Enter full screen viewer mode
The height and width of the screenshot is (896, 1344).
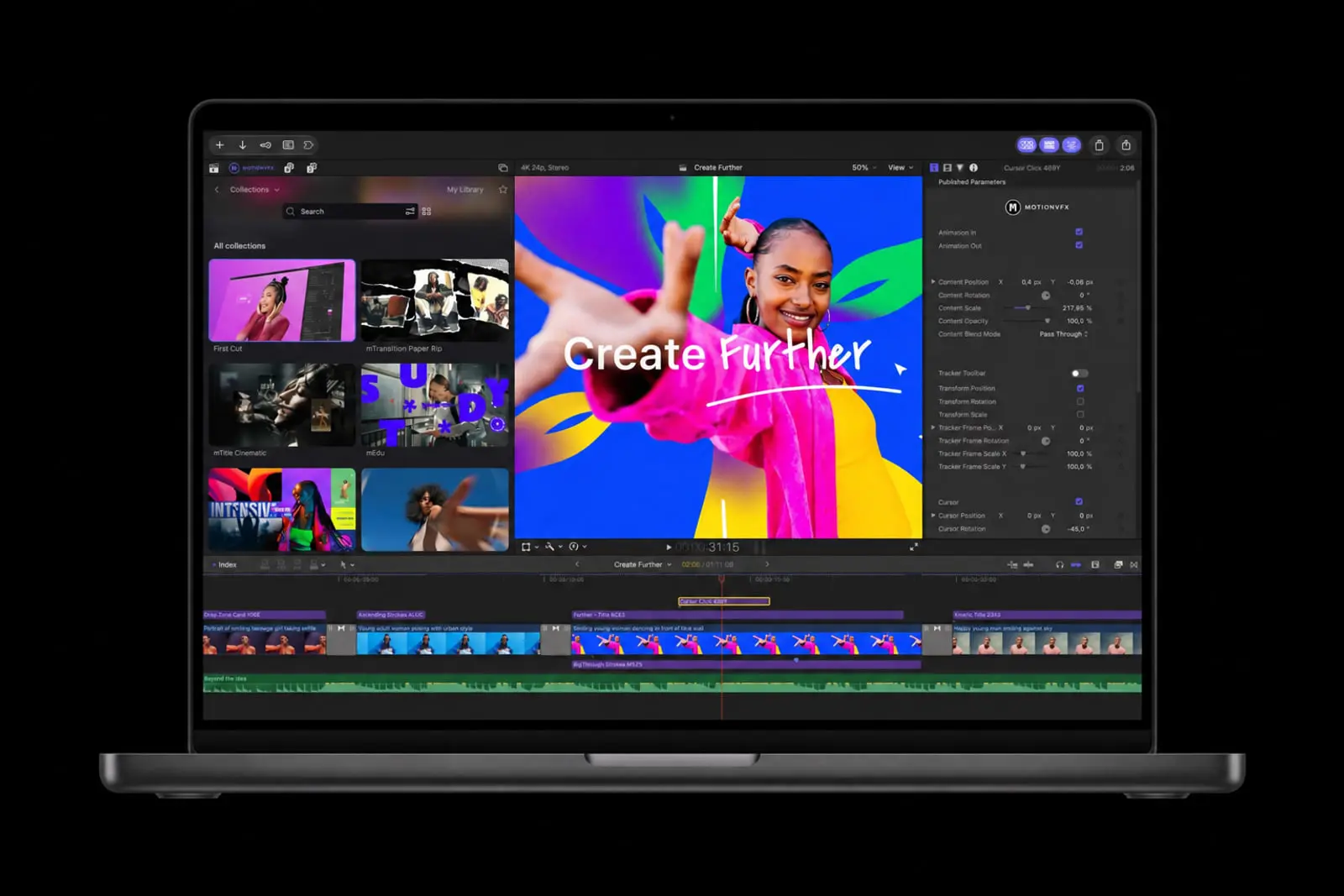pos(914,547)
